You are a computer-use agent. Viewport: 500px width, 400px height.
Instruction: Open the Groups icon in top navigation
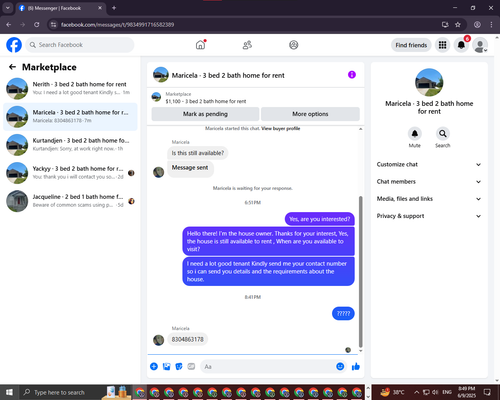pyautogui.click(x=294, y=45)
